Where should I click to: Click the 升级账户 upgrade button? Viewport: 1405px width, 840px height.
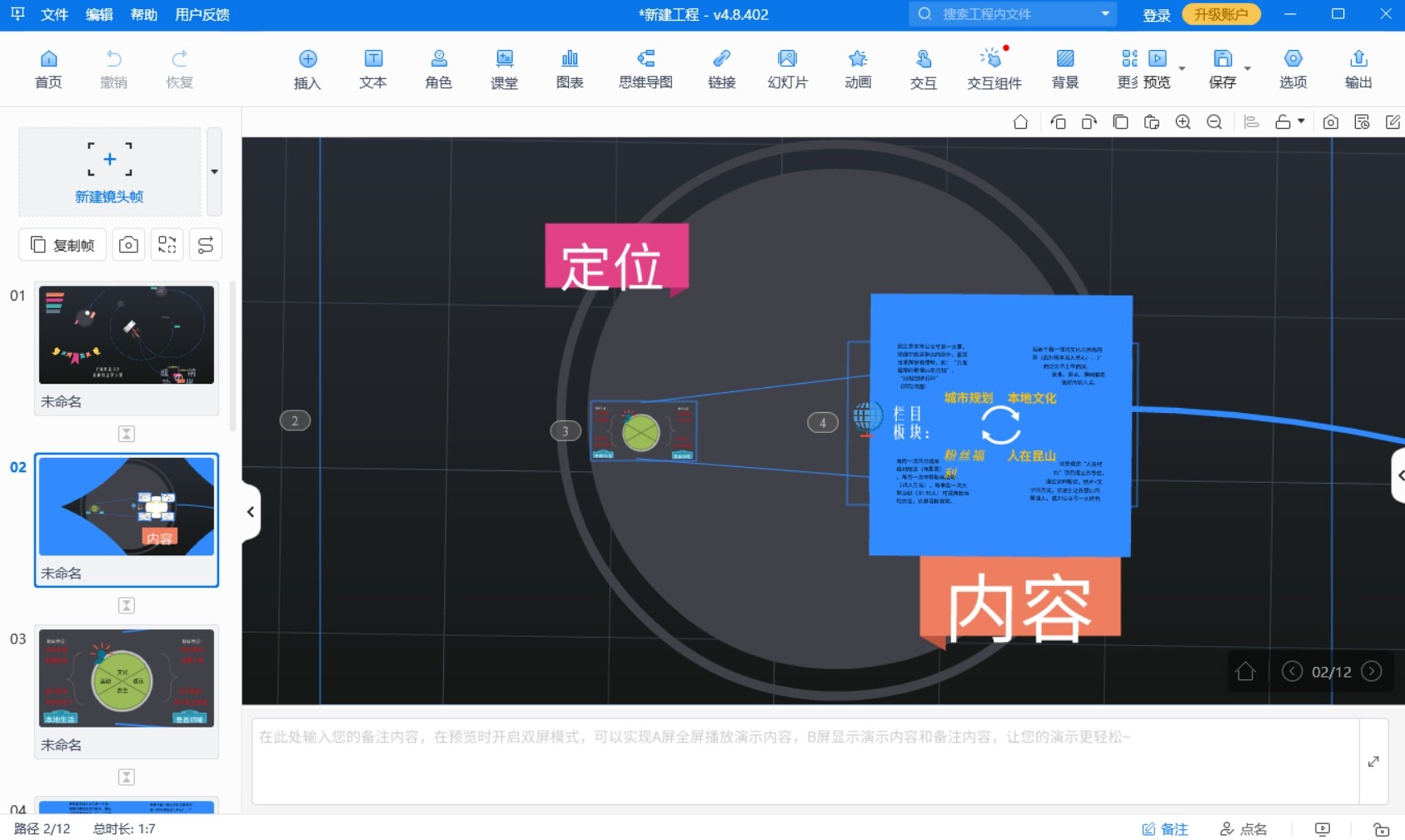coord(1221,14)
